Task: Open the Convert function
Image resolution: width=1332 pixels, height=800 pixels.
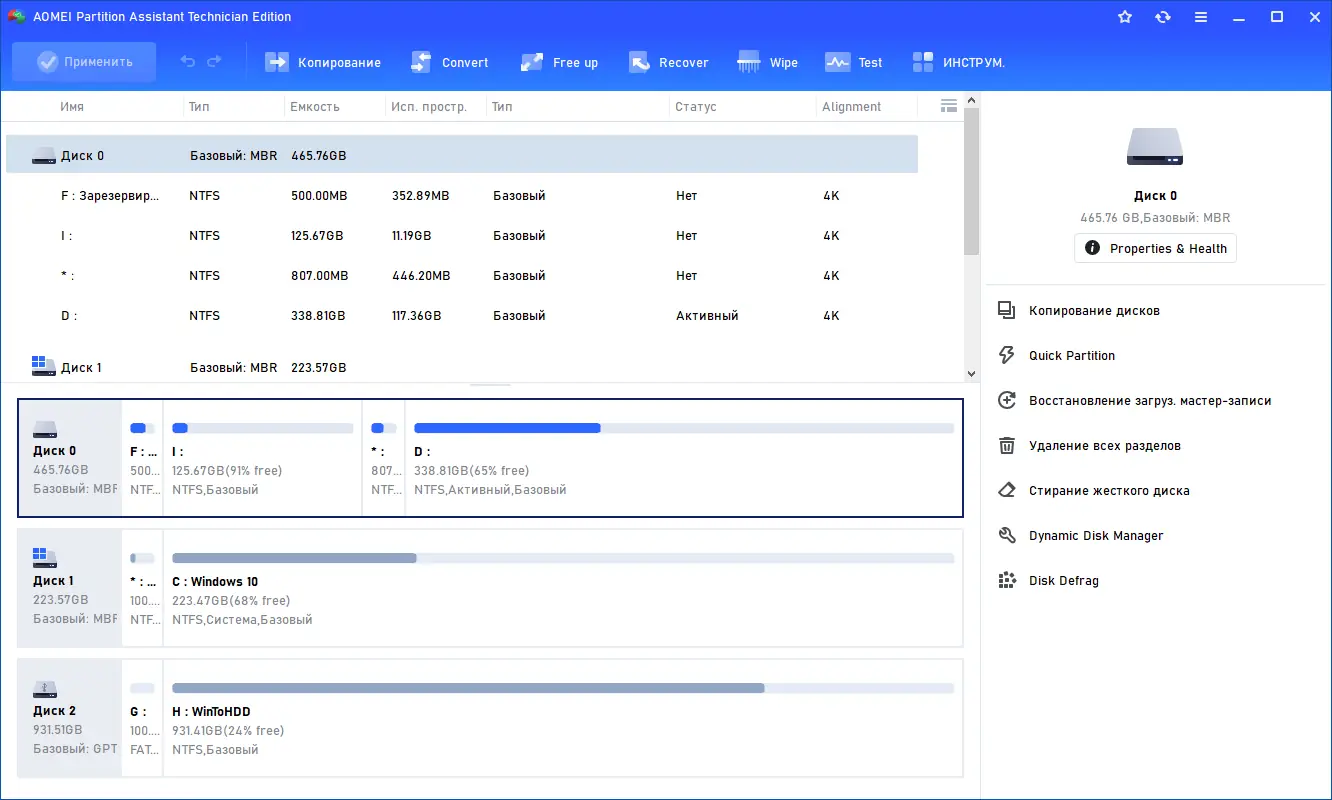Action: tap(449, 62)
